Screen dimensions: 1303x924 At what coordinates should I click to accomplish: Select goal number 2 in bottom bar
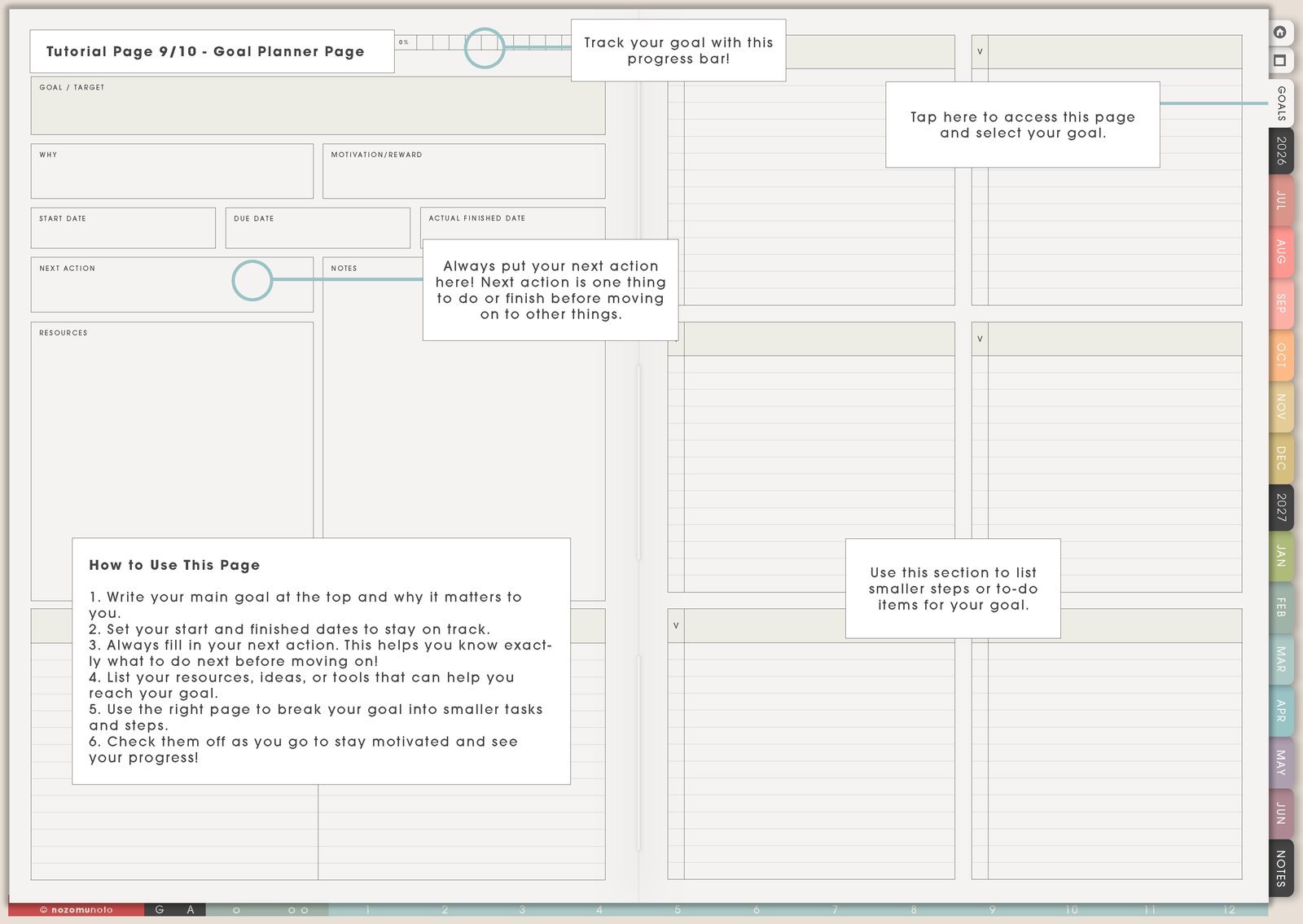click(x=445, y=910)
